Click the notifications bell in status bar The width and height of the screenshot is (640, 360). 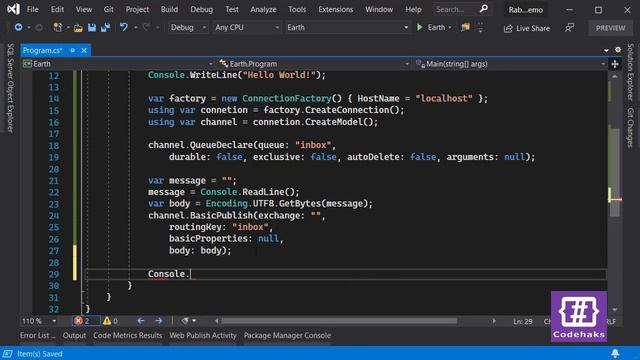(615, 353)
